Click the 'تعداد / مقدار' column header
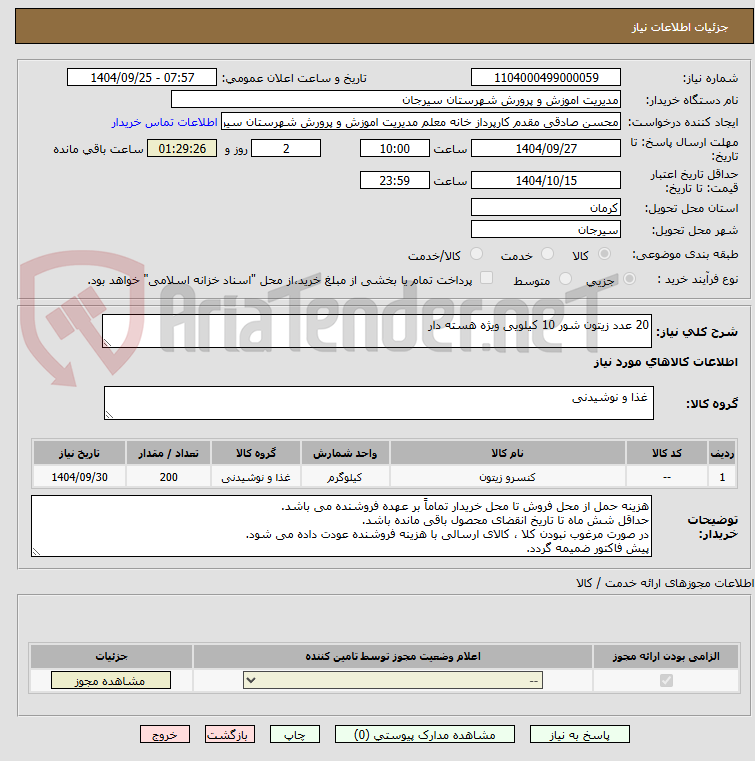 (168, 453)
